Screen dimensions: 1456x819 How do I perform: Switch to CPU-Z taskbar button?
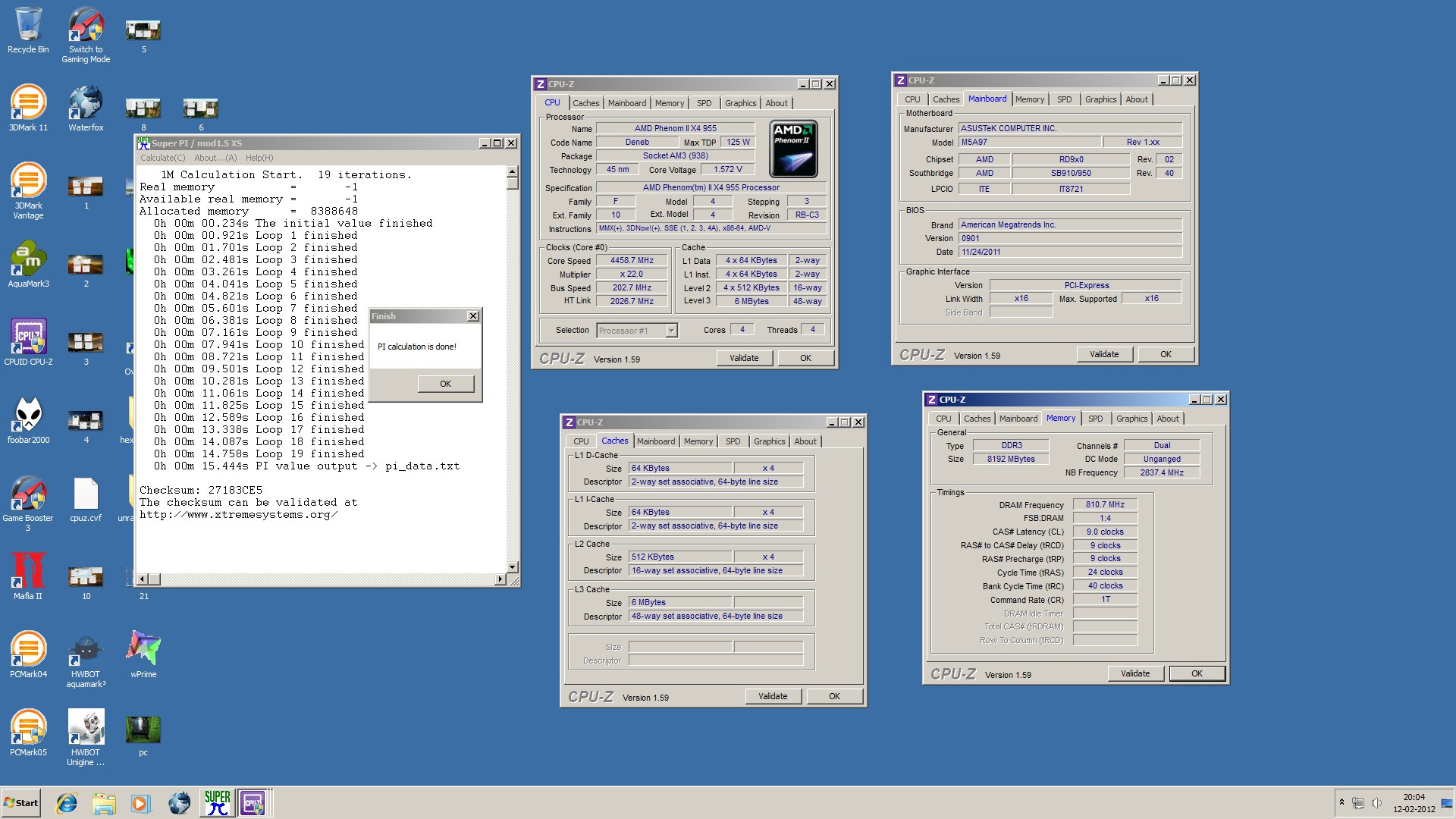[x=253, y=803]
